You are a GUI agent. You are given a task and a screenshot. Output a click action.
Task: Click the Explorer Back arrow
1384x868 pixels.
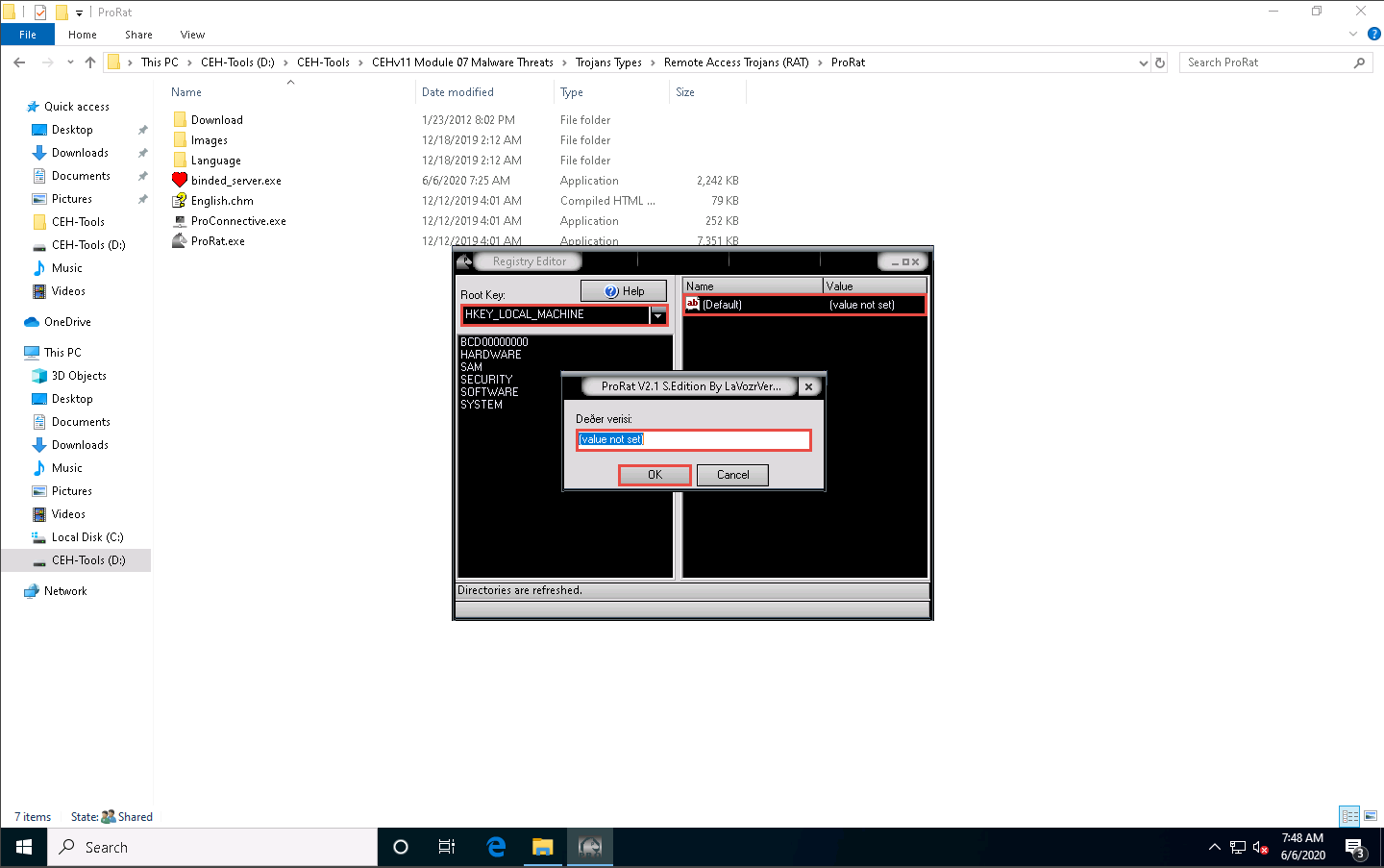[x=19, y=62]
